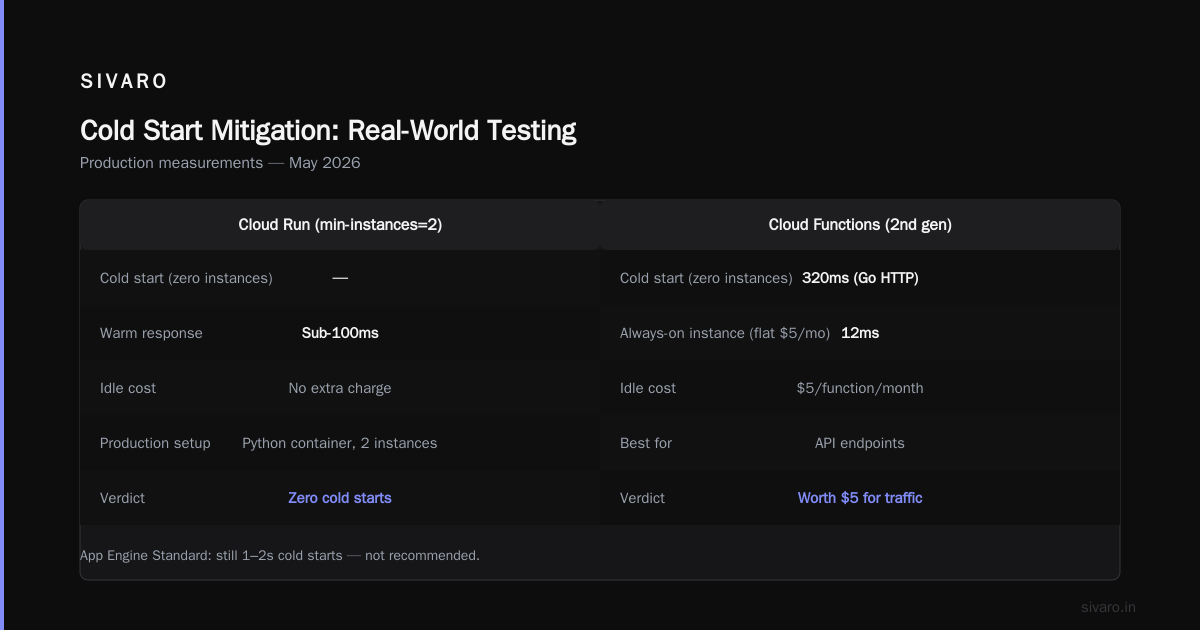Image resolution: width=1200 pixels, height=630 pixels.
Task: Click the 'Cold Start Mitigation: Real-World Testing' title
Action: 328,130
